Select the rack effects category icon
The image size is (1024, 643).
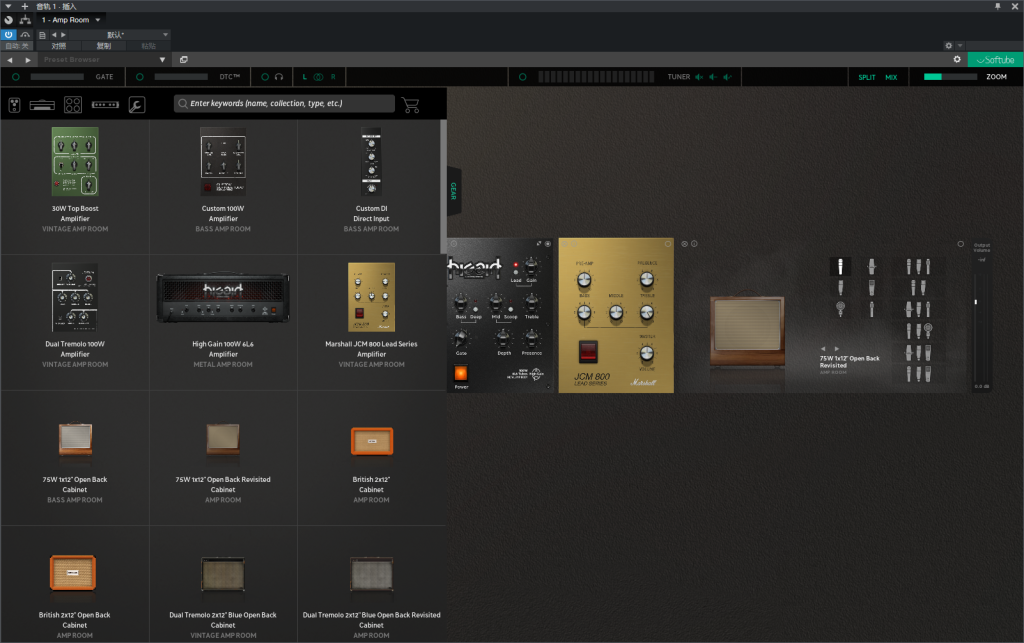[105, 104]
